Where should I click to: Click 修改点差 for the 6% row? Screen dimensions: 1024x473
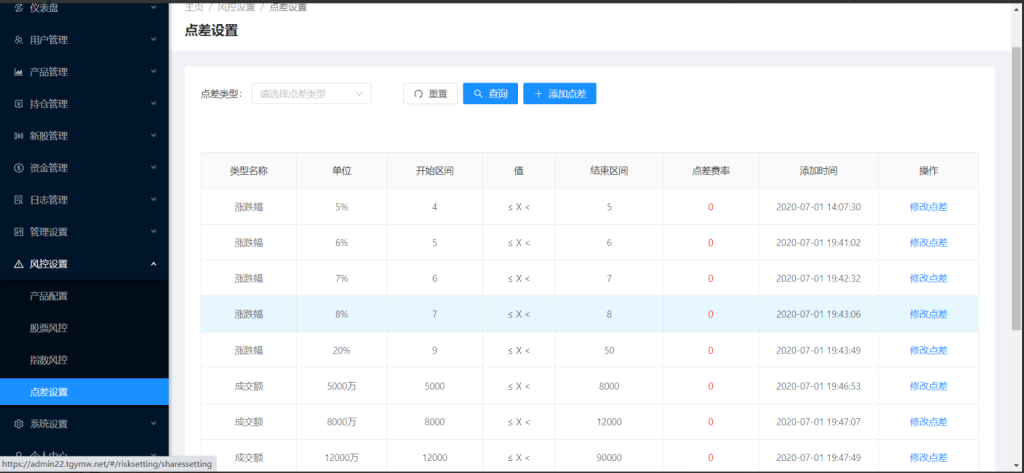click(x=928, y=242)
